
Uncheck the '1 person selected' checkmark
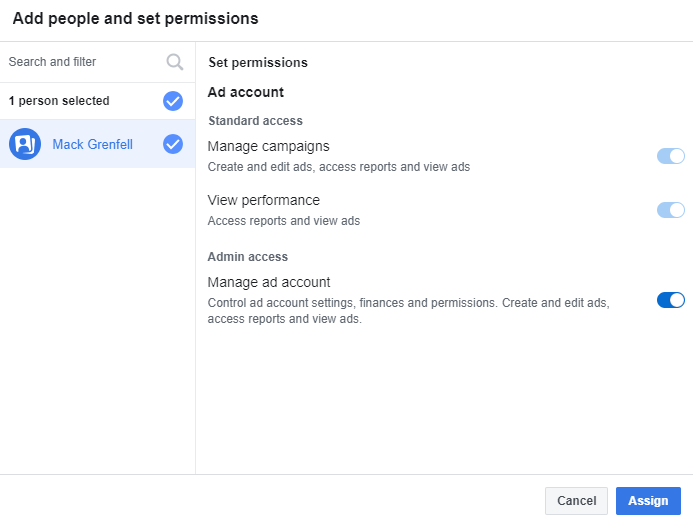[x=173, y=101]
